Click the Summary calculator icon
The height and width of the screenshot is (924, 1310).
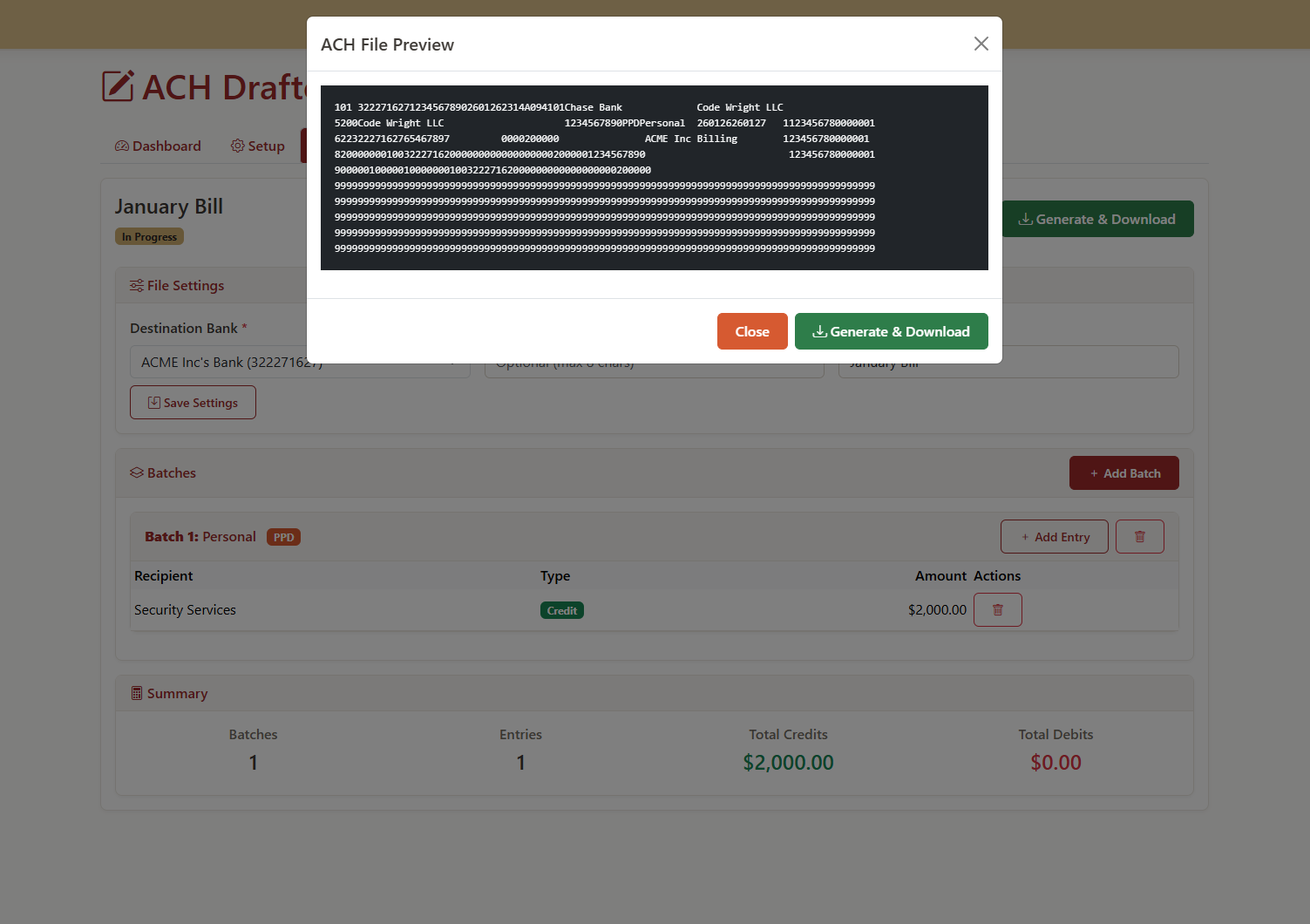(137, 693)
